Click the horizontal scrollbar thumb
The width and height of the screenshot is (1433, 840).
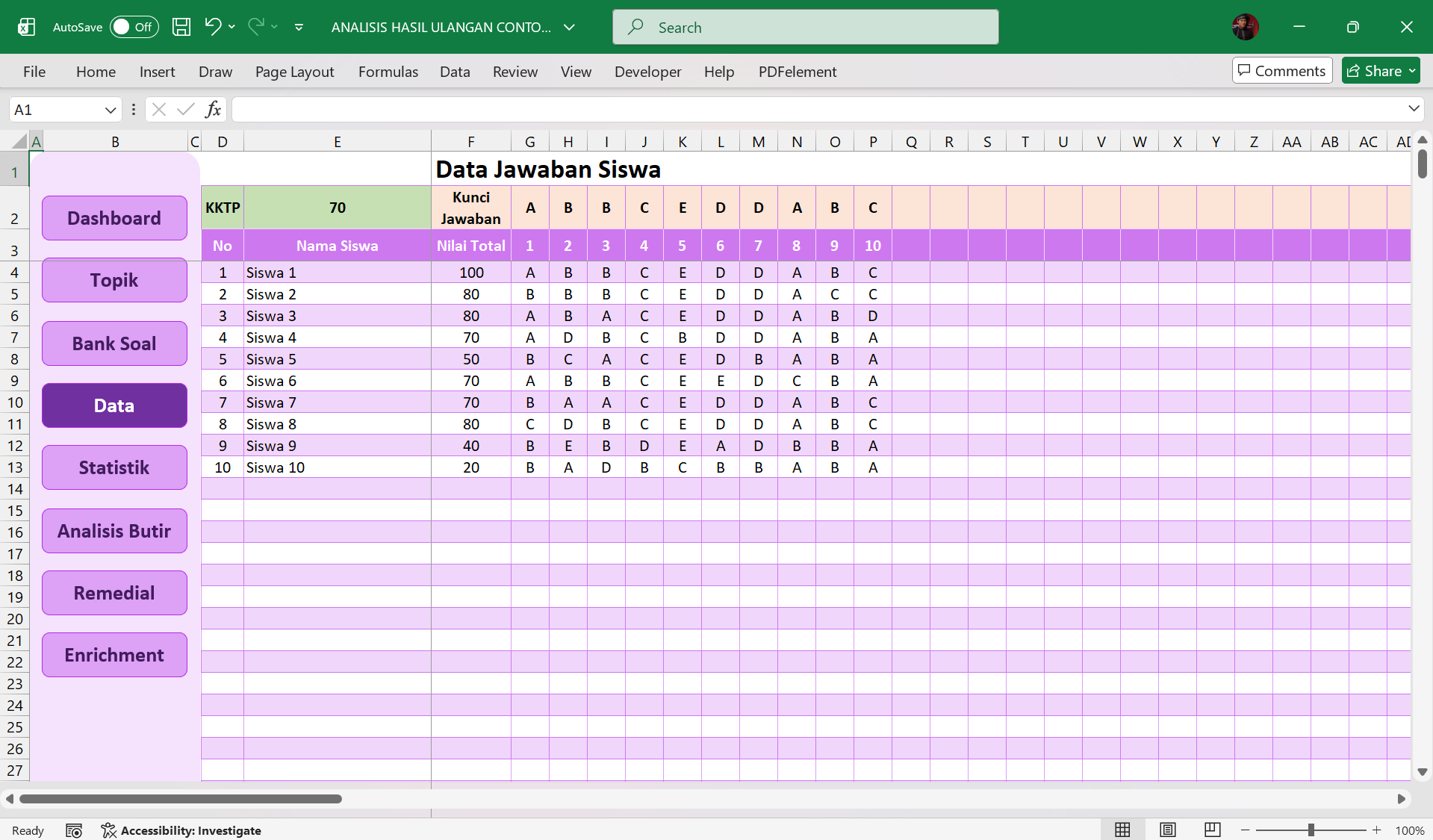[x=181, y=799]
